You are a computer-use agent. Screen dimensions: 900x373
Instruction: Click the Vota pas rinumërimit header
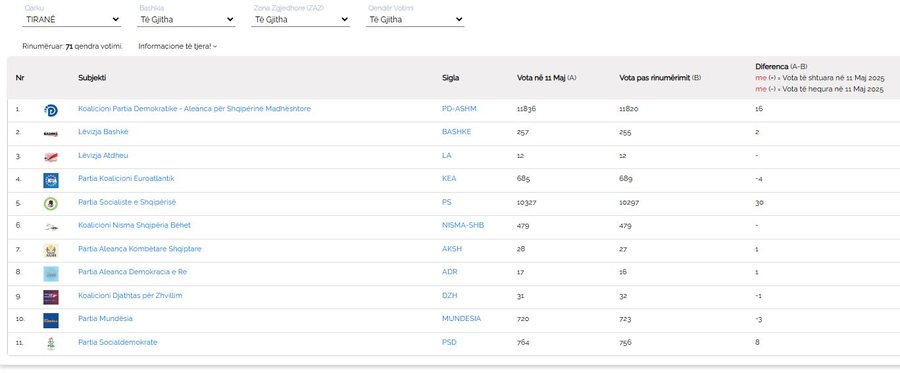660,77
